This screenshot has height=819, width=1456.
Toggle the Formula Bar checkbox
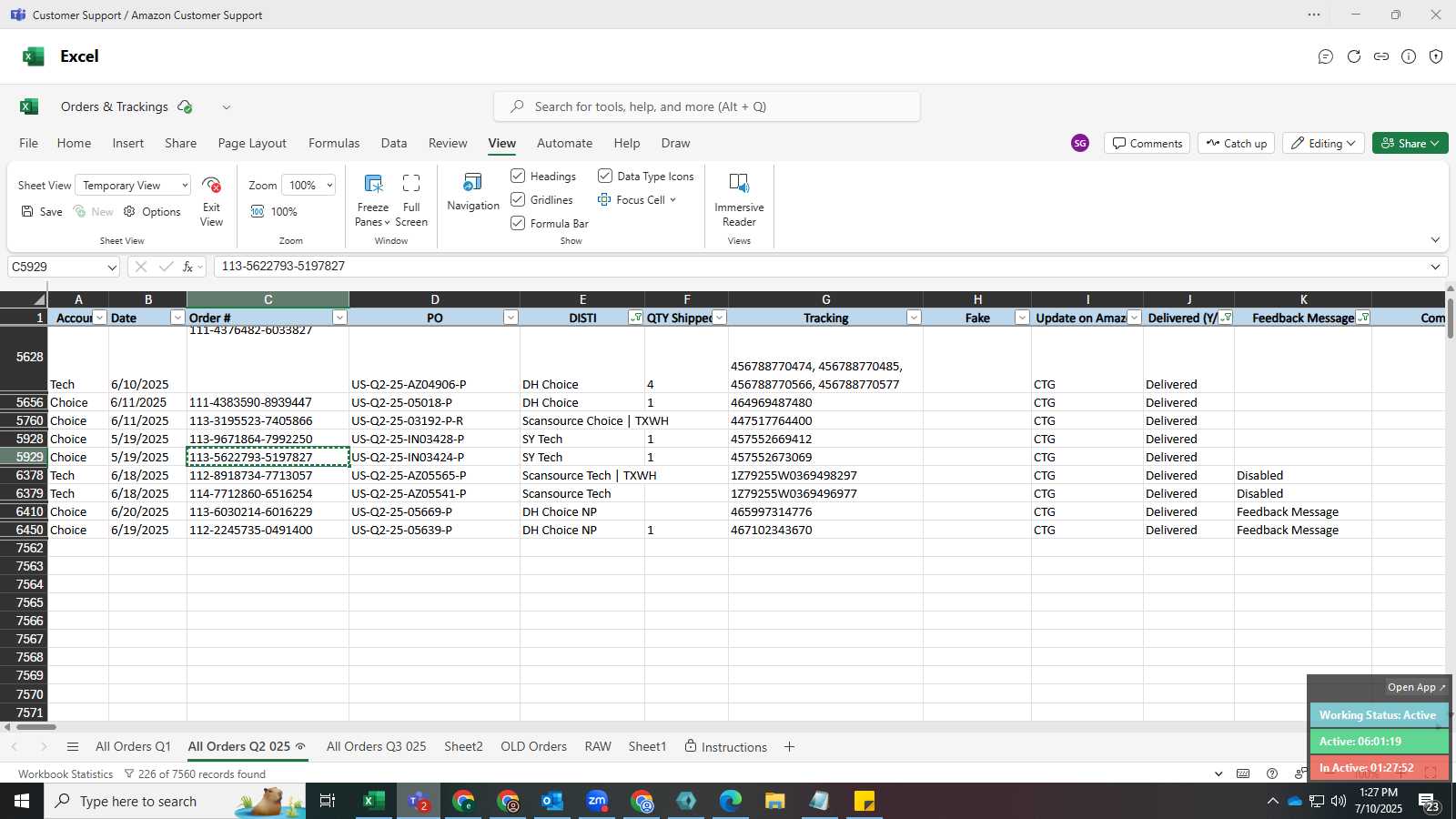518,223
